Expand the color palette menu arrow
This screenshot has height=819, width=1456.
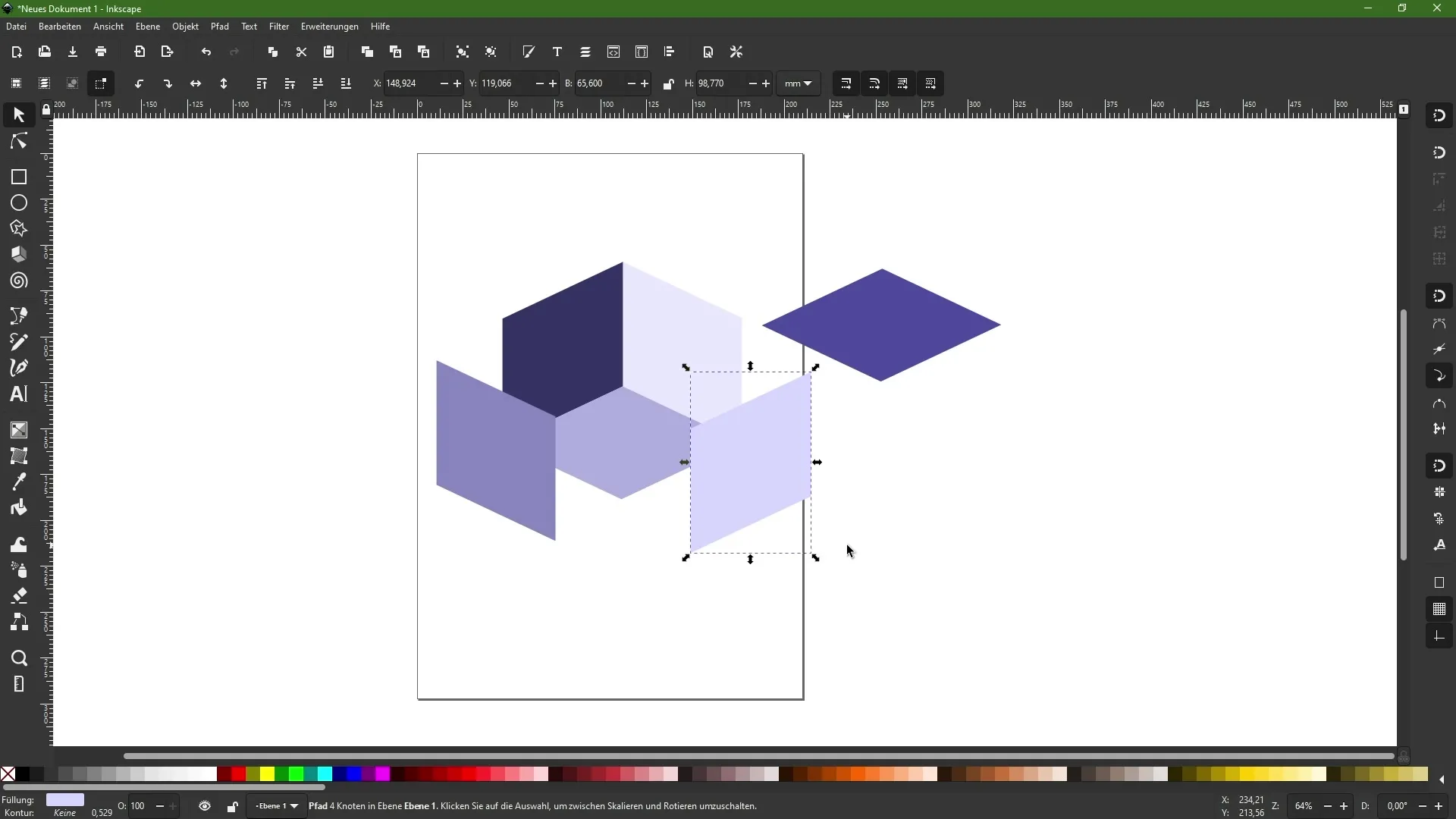click(x=1442, y=779)
